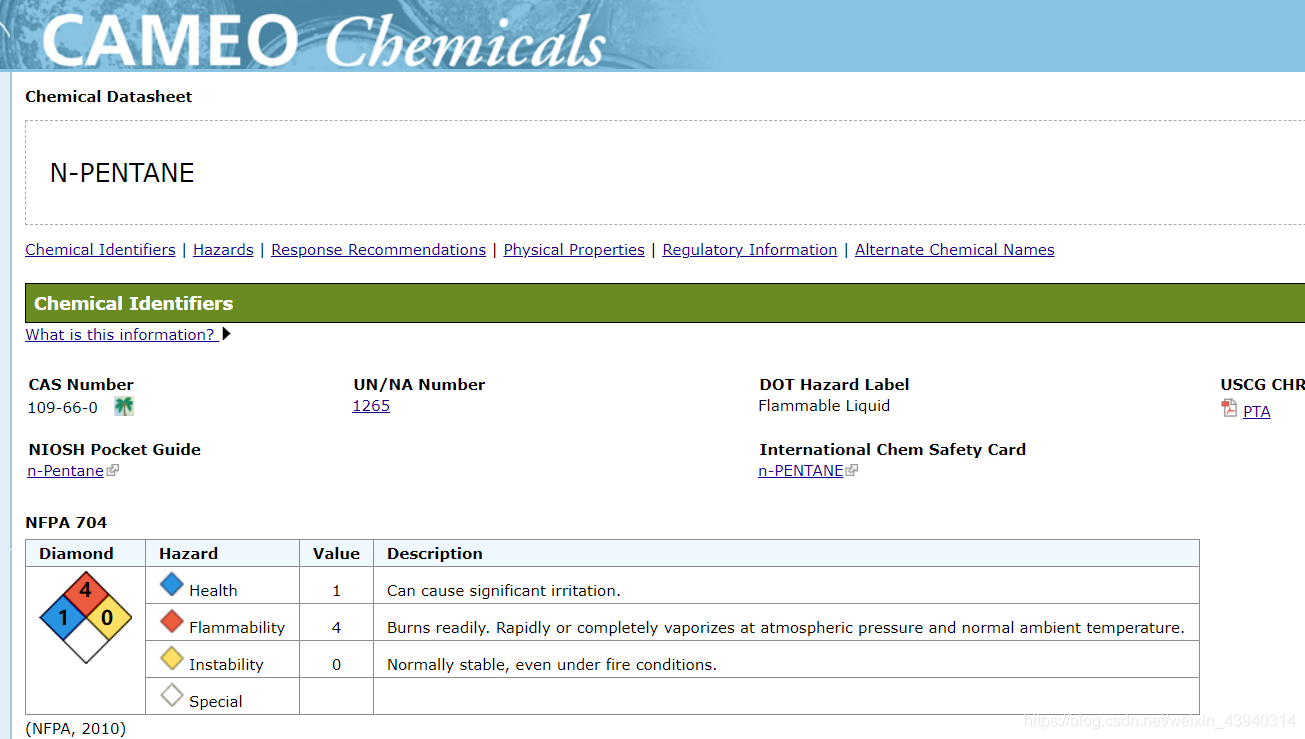Click the Description column header

(x=435, y=554)
